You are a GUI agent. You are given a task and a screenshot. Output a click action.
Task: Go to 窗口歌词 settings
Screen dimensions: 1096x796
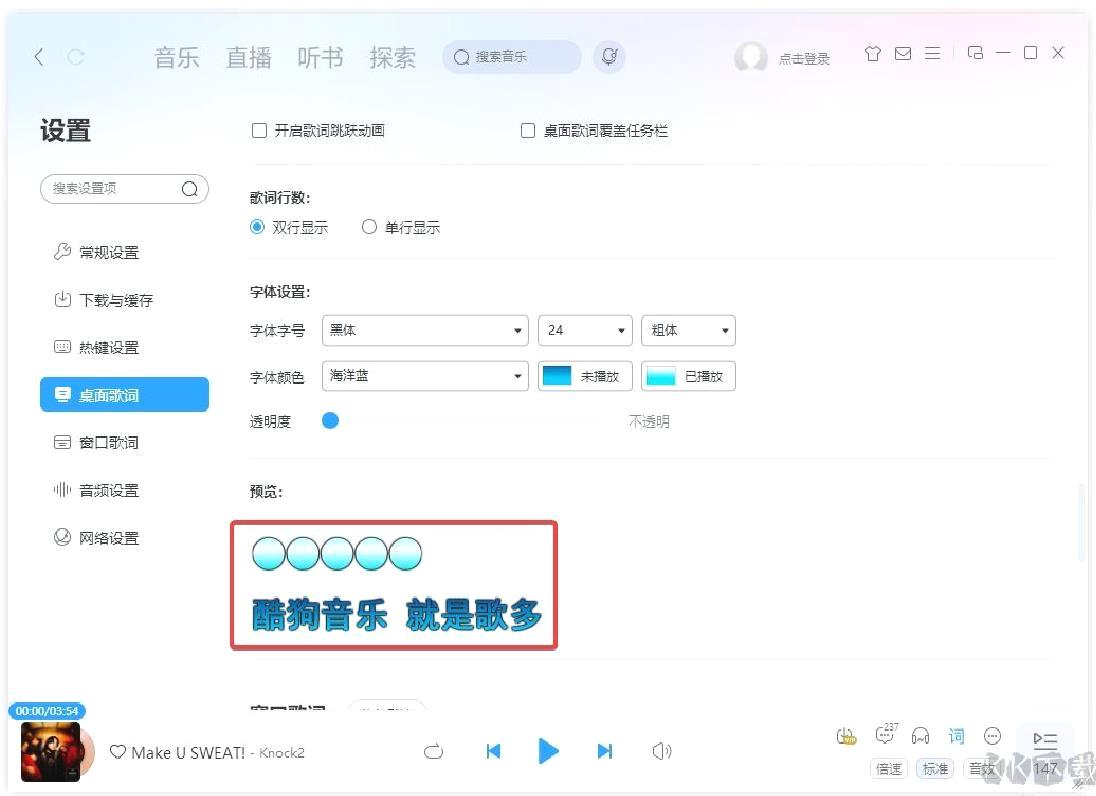[124, 442]
